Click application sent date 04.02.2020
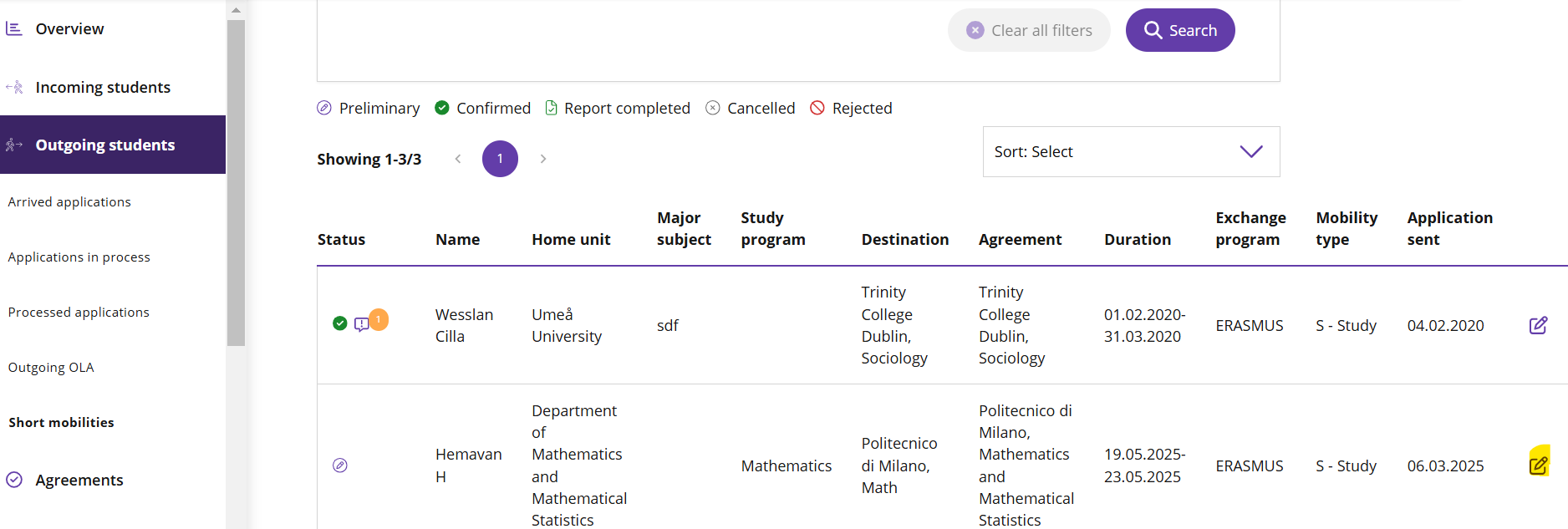The image size is (1568, 529). pyautogui.click(x=1445, y=326)
